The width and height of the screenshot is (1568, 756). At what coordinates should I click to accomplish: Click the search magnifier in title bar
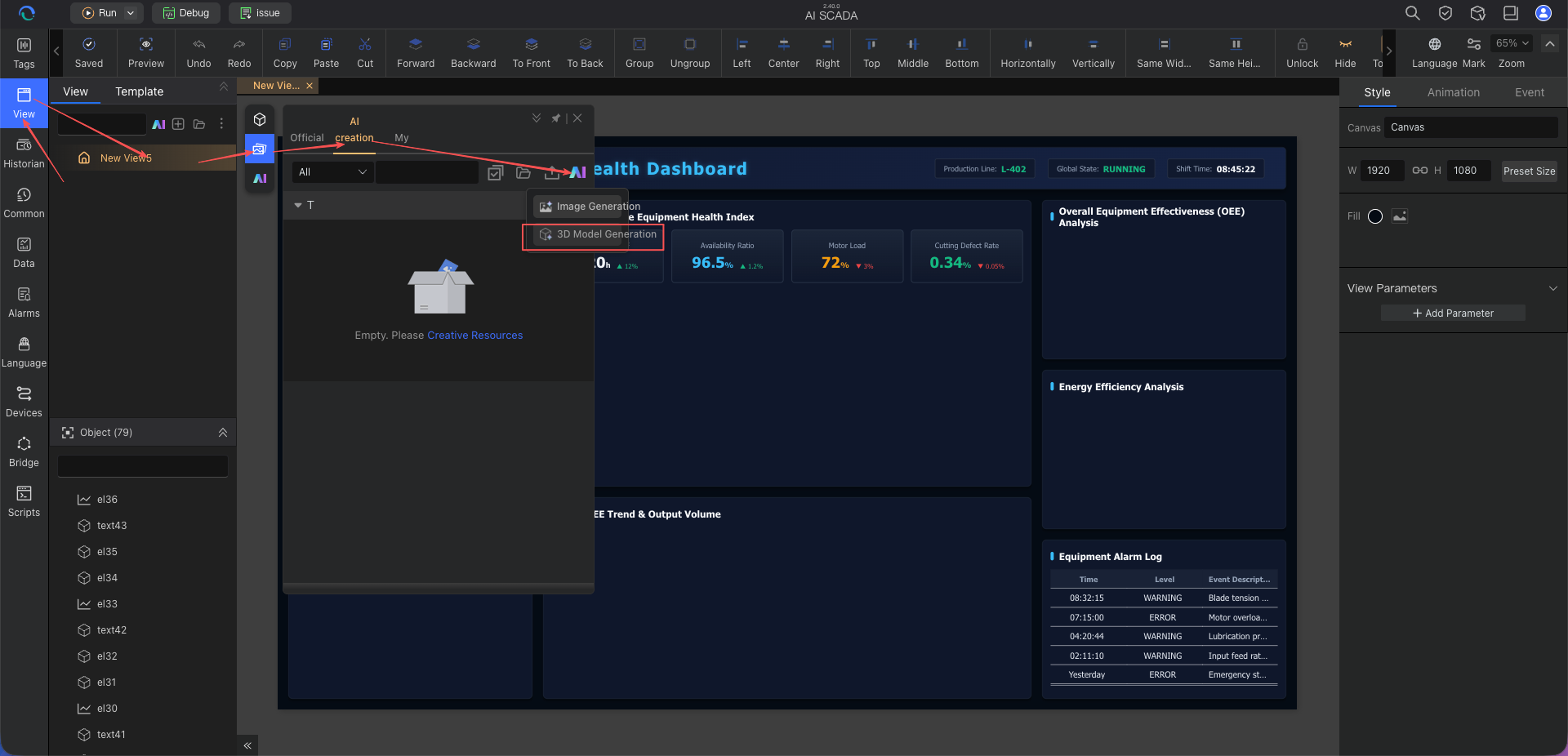click(1412, 13)
